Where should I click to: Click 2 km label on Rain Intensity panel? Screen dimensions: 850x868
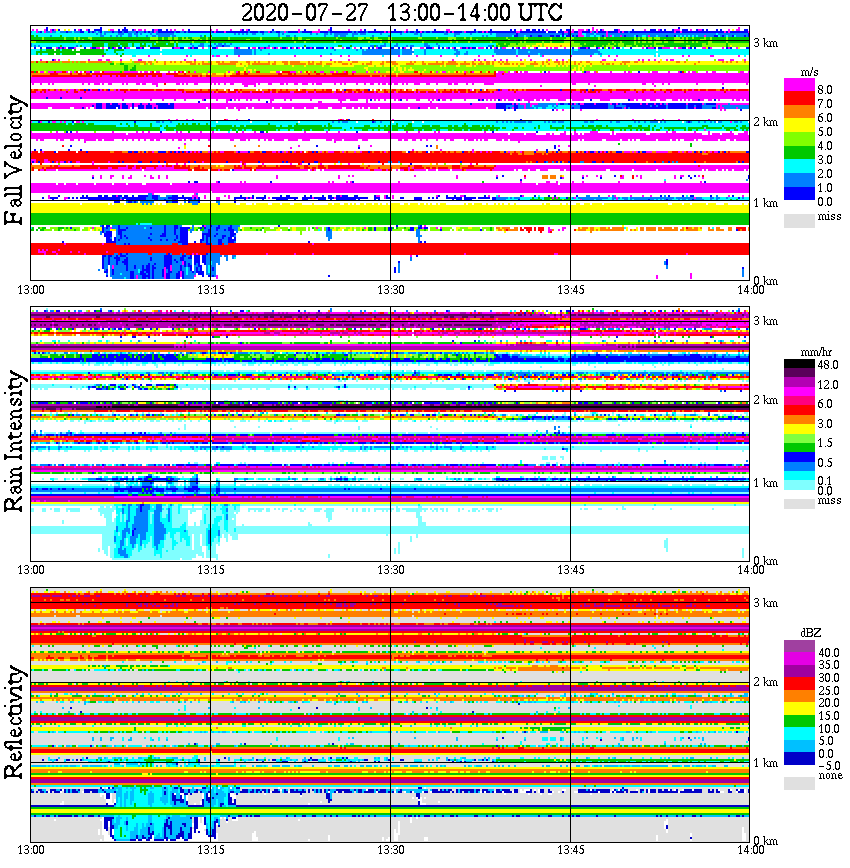point(765,400)
